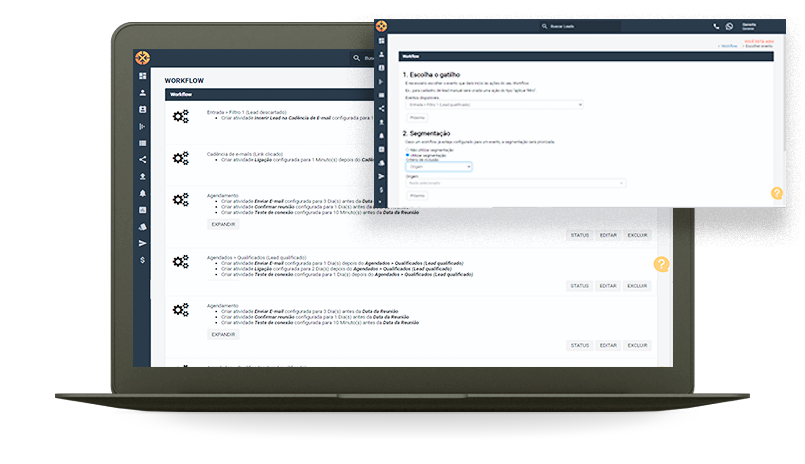
Task: Click EDITAR for Agendados > Qualificados workflow
Action: tap(608, 285)
